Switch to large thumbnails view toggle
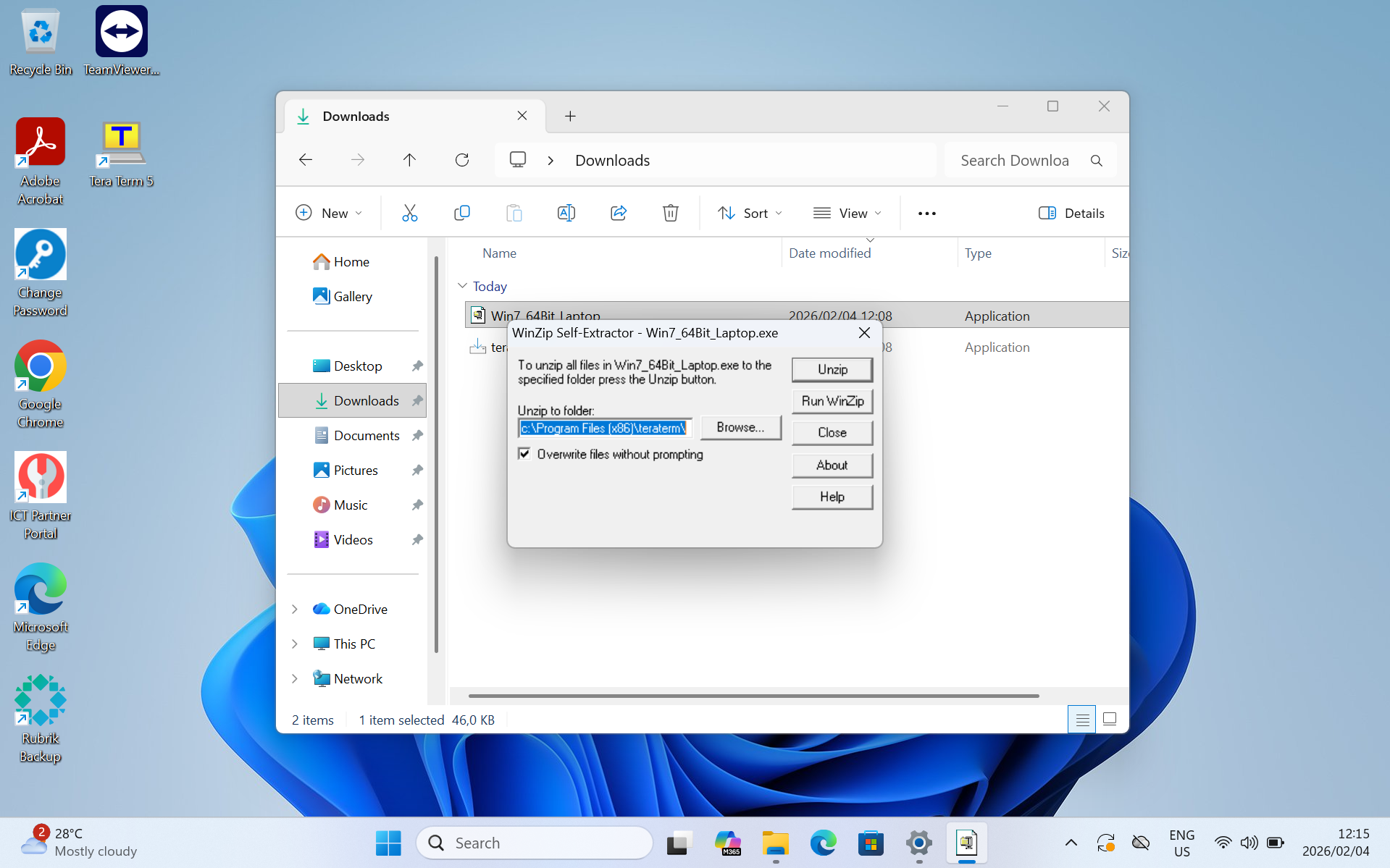The image size is (1390, 868). tap(1109, 719)
